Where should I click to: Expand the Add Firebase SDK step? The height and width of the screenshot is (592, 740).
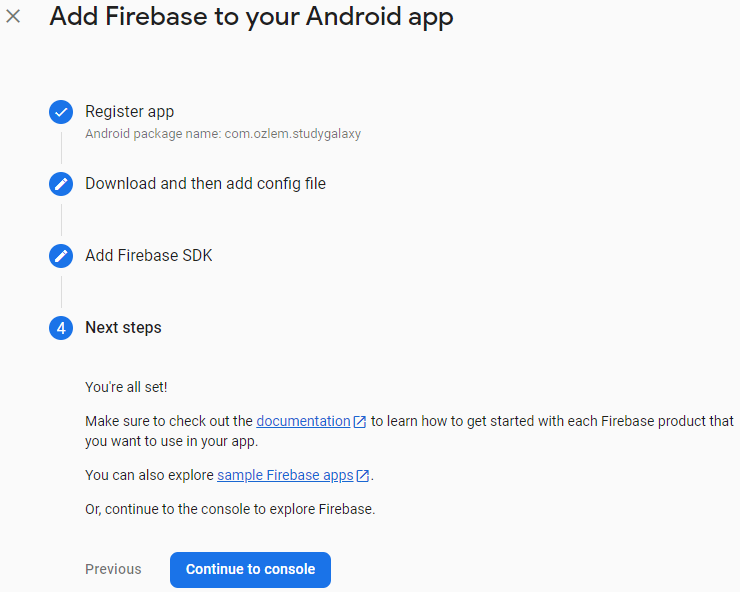149,255
